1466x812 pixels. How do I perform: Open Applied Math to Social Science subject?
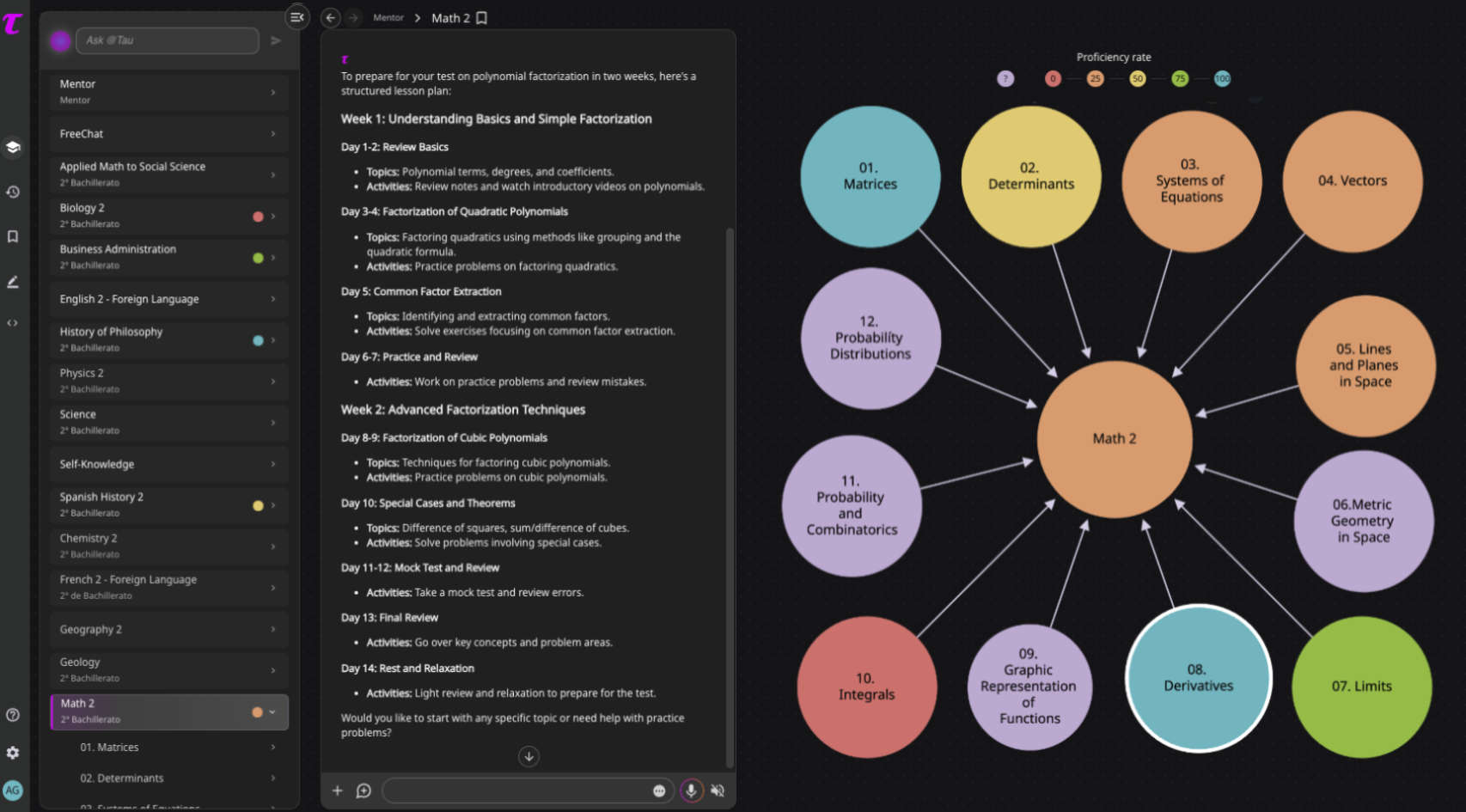[168, 174]
